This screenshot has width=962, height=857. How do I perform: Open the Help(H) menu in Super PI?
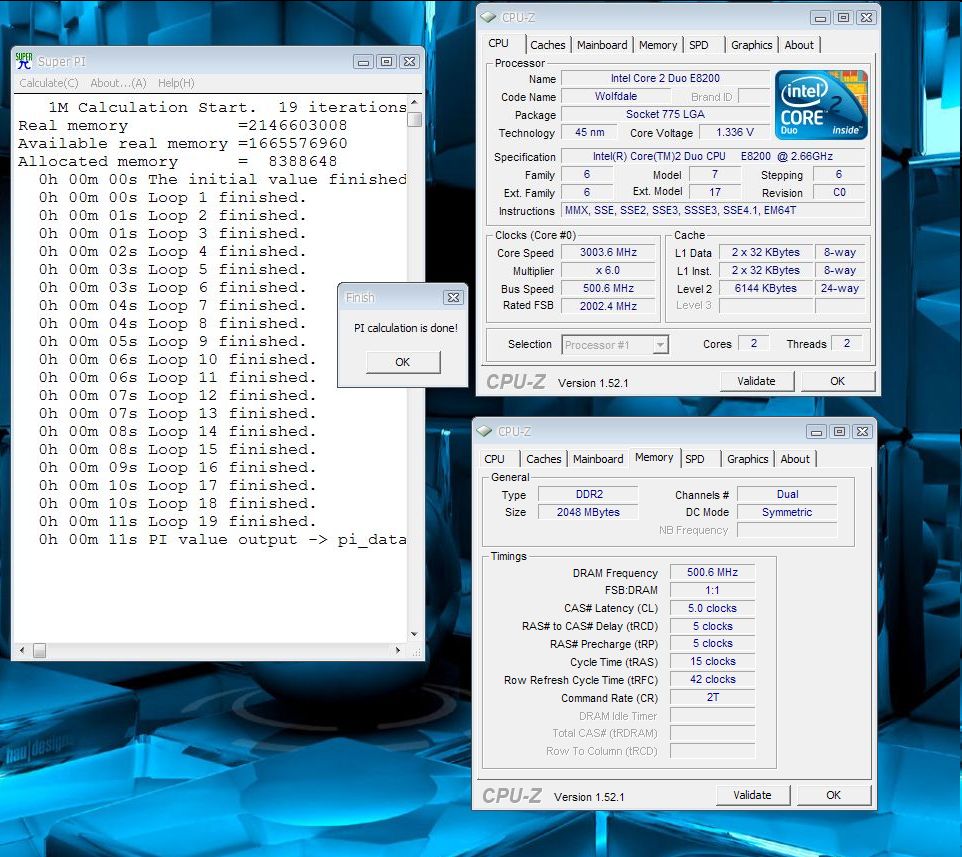coord(176,83)
